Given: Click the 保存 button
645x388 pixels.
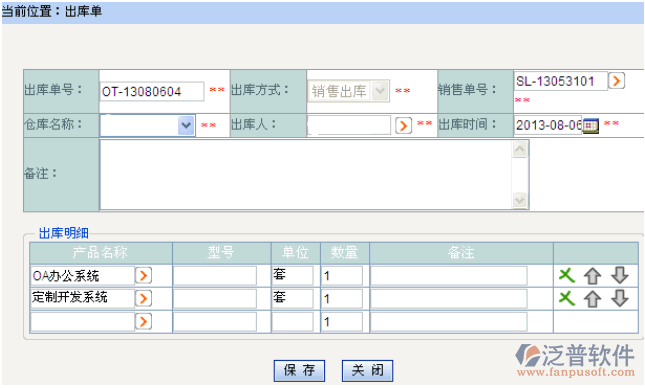Looking at the screenshot, I should [x=299, y=371].
